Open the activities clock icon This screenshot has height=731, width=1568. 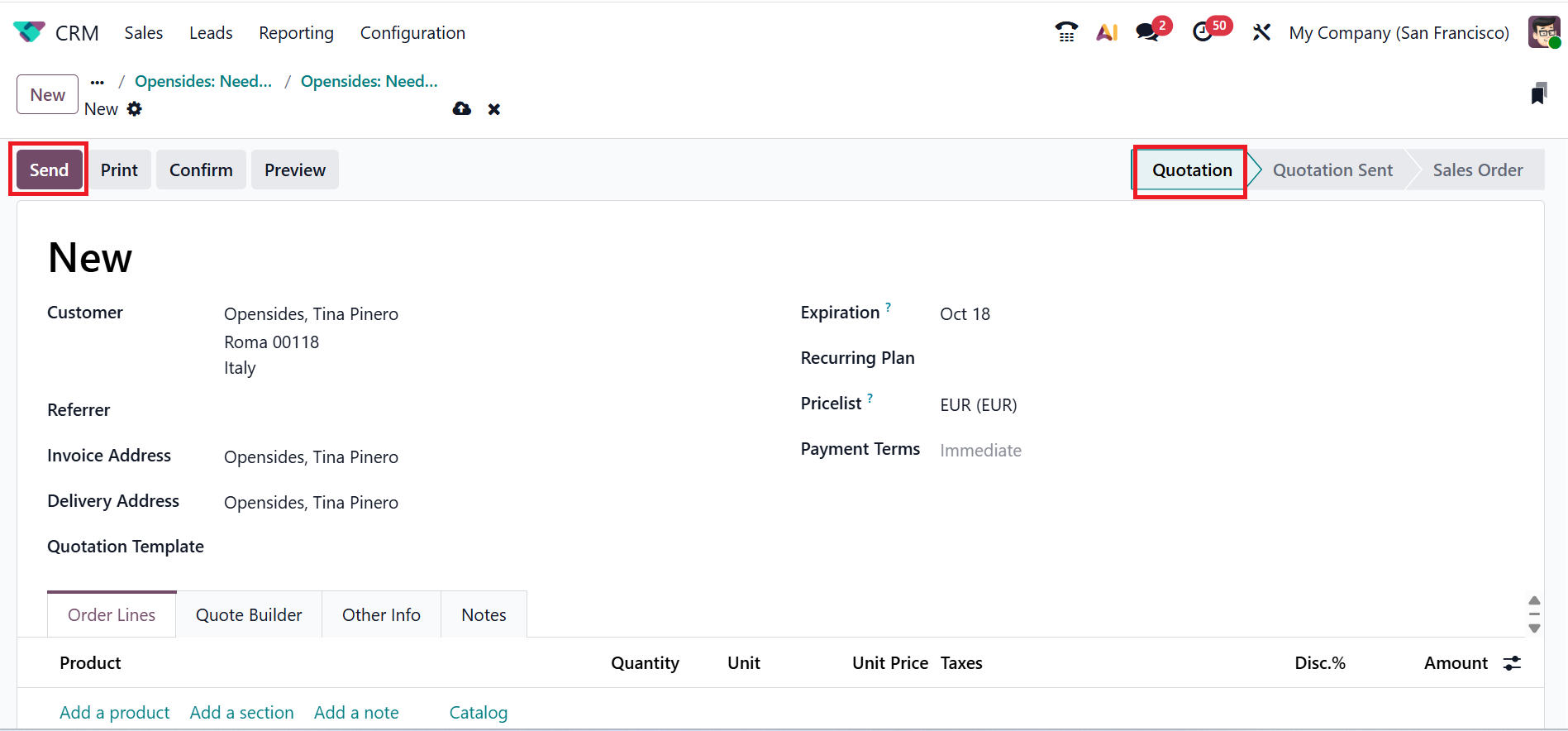(1203, 32)
